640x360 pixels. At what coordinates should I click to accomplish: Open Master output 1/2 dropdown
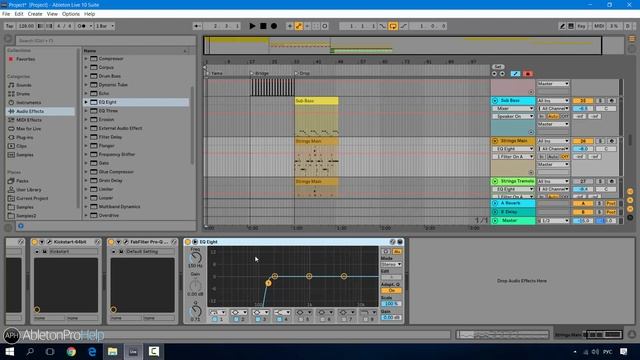(x=553, y=220)
